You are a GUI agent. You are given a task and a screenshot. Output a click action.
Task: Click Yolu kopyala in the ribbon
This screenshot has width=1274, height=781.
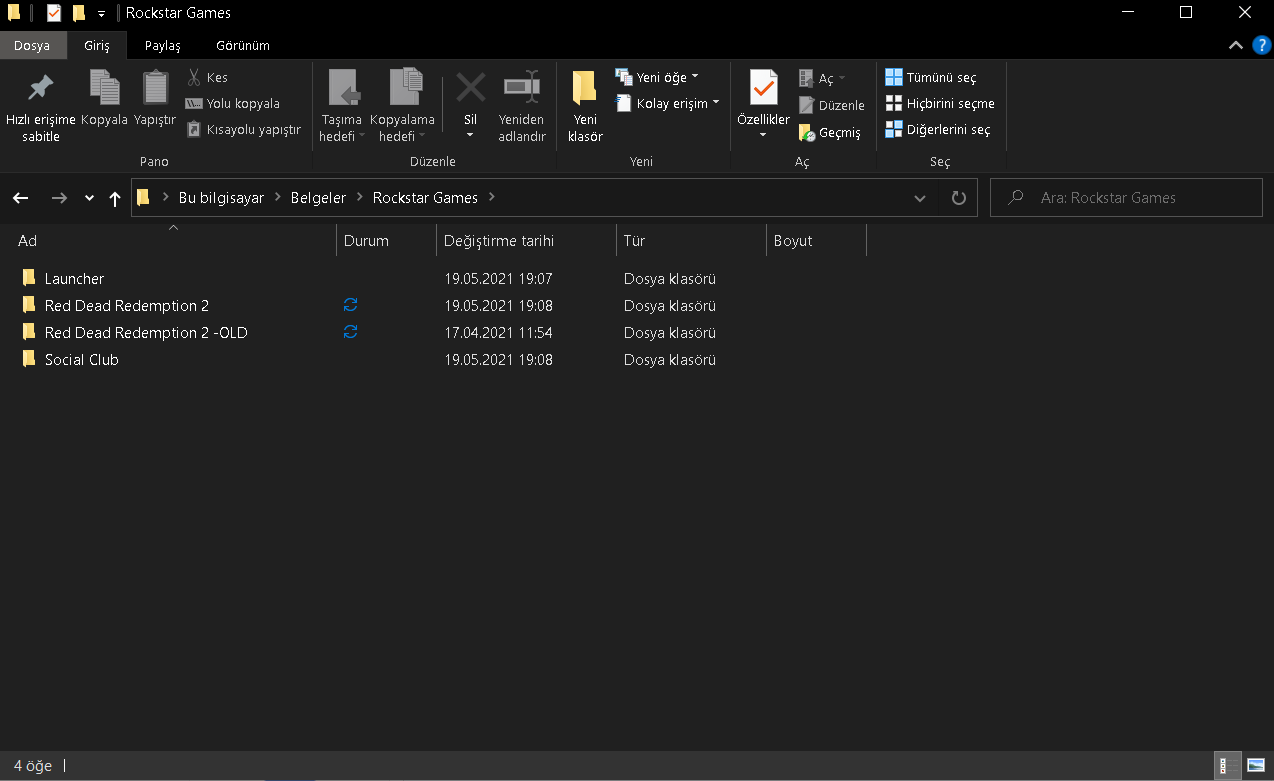pos(232,103)
